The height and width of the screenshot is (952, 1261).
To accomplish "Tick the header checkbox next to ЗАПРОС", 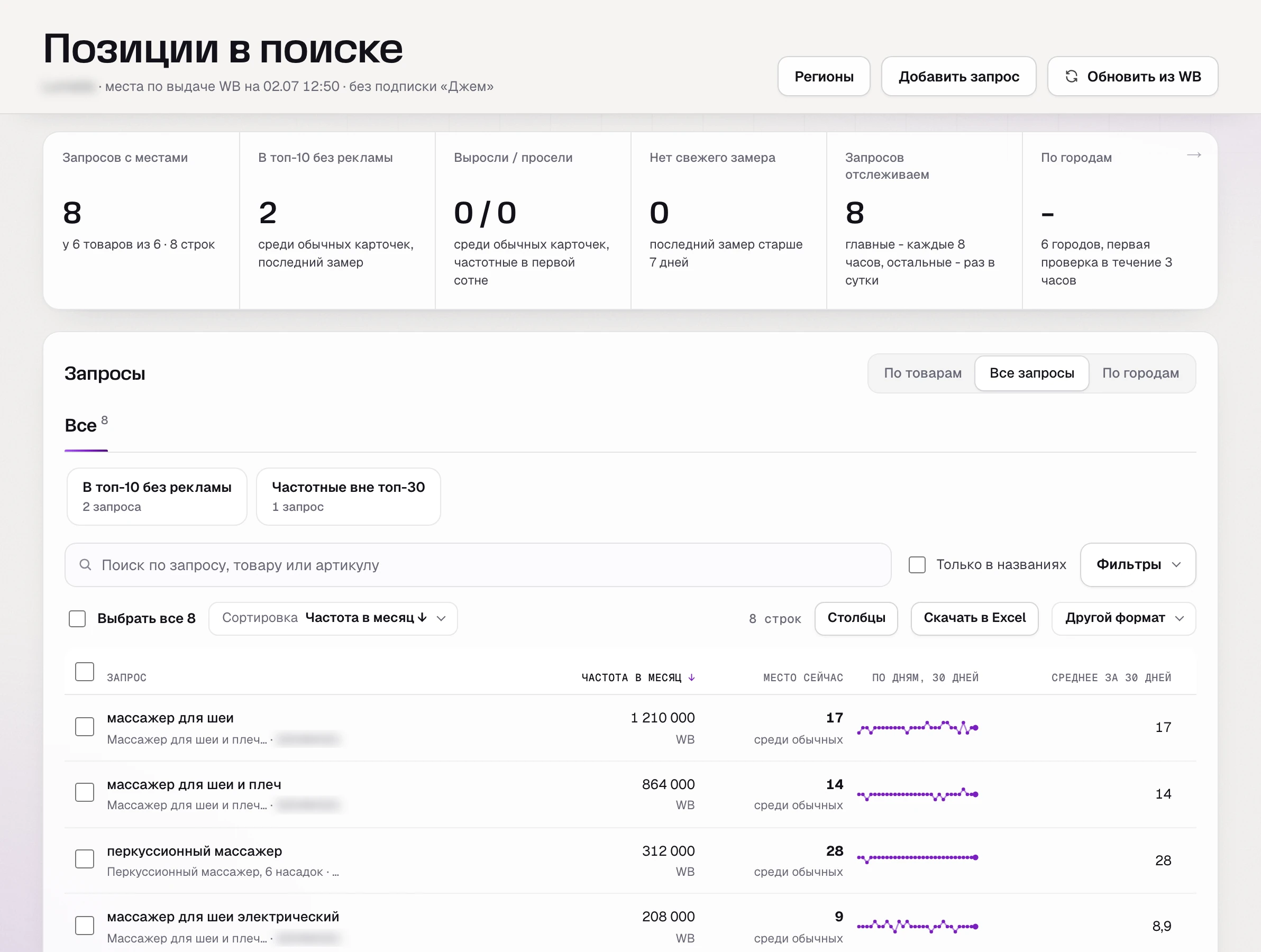I will point(85,672).
